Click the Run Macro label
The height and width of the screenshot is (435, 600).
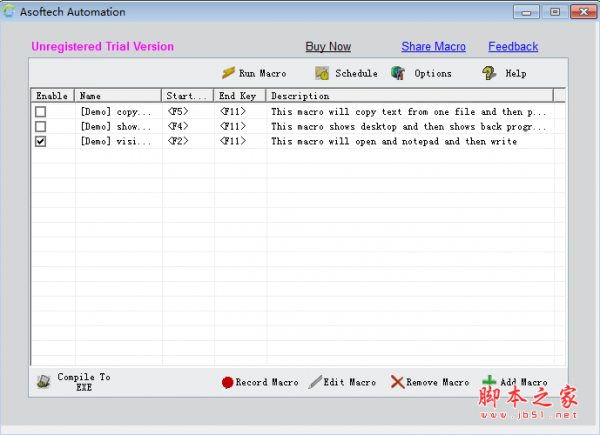[x=262, y=73]
